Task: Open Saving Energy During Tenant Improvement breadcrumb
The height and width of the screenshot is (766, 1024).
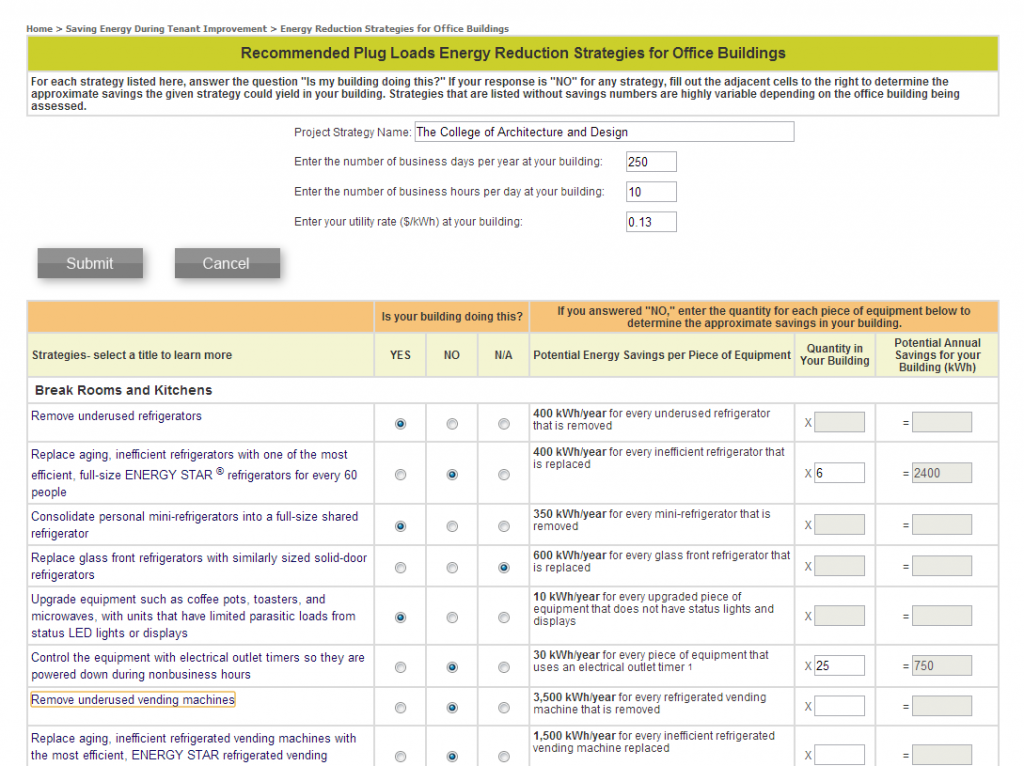Action: pyautogui.click(x=166, y=29)
